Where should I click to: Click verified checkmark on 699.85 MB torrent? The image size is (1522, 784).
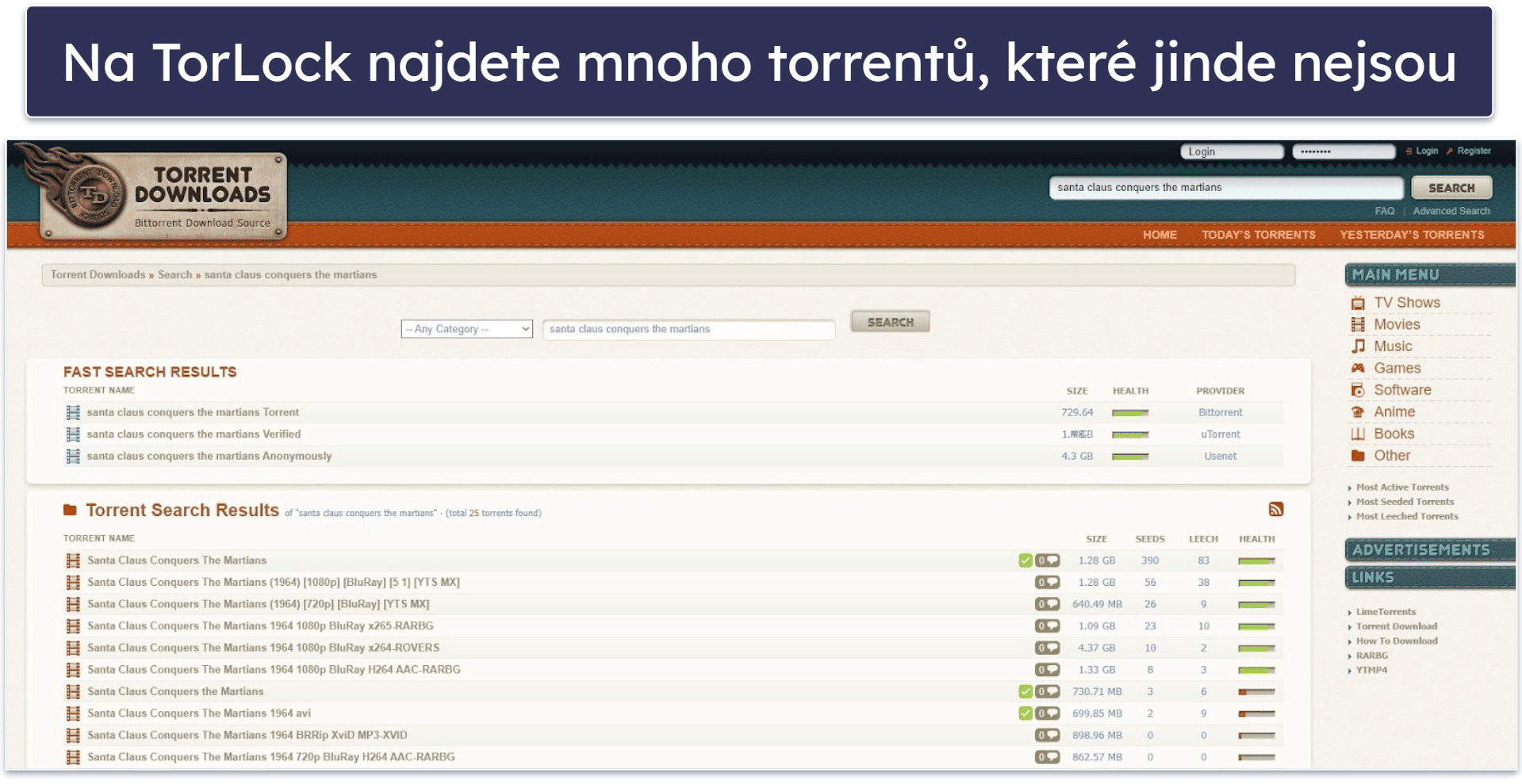pos(1026,713)
